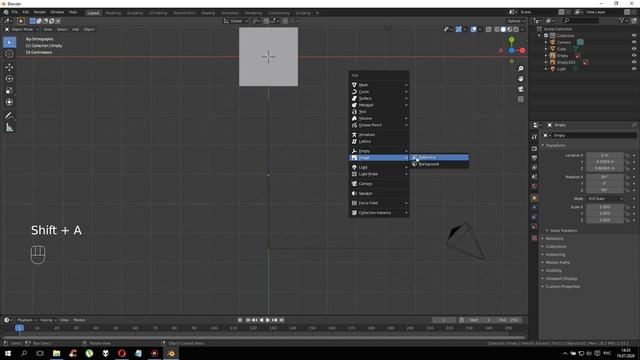Open the Render properties tab icon
This screenshot has height=360, width=640.
(x=534, y=149)
